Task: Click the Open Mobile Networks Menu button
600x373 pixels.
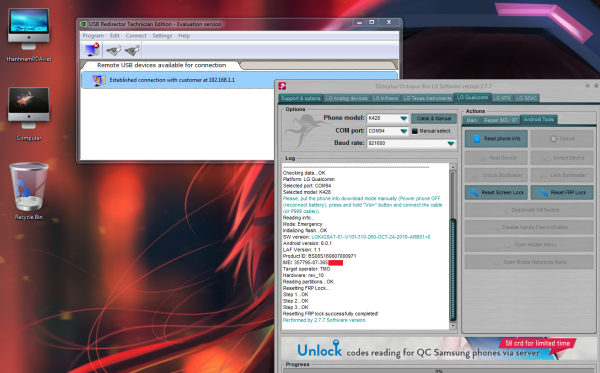Action: (529, 262)
